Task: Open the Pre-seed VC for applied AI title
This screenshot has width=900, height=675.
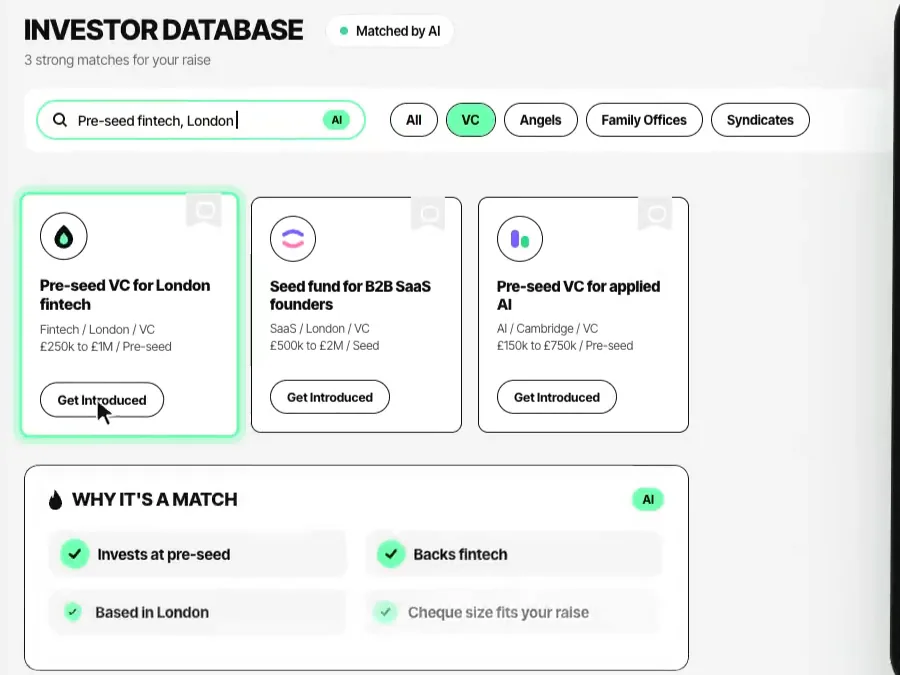Action: [578, 295]
